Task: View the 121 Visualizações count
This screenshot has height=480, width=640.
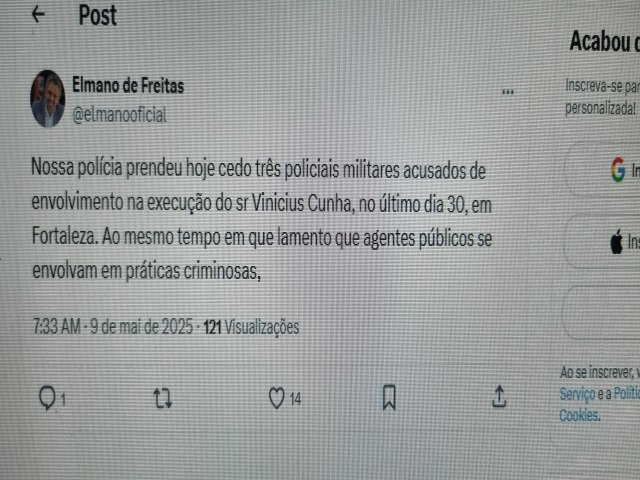Action: pyautogui.click(x=251, y=327)
